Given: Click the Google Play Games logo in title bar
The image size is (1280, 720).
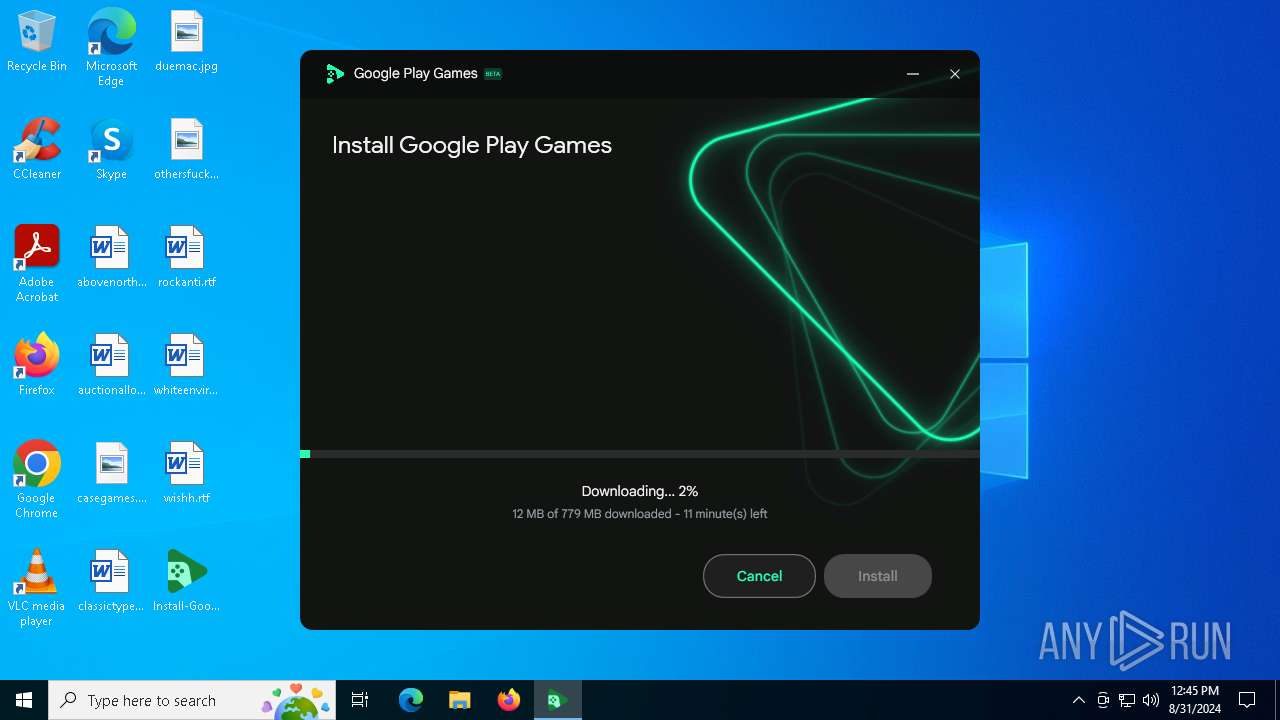Looking at the screenshot, I should click(x=335, y=74).
